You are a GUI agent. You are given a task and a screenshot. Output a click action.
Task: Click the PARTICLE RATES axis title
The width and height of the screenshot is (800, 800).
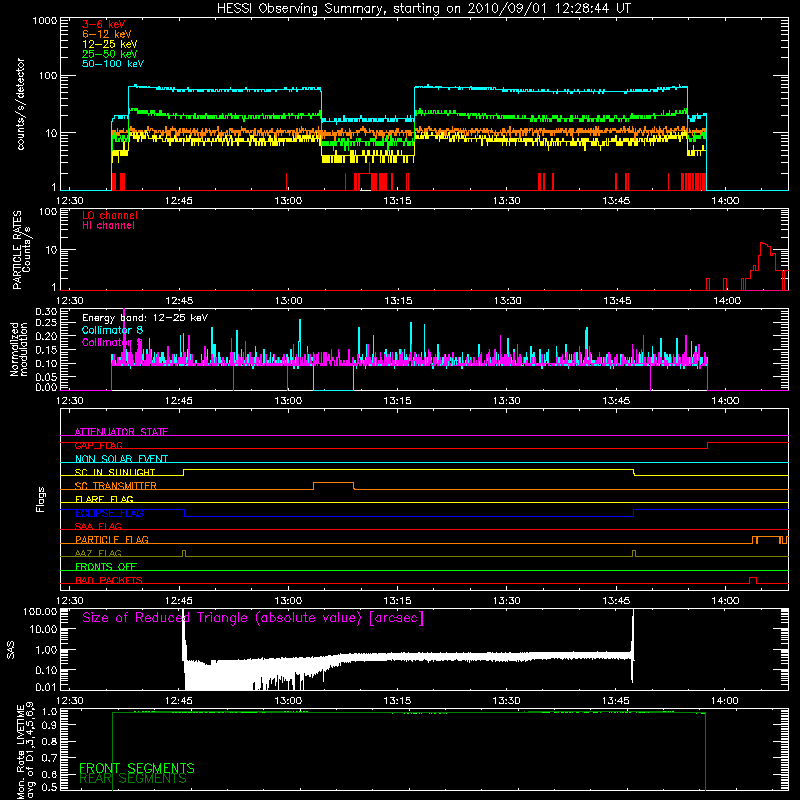click(17, 250)
